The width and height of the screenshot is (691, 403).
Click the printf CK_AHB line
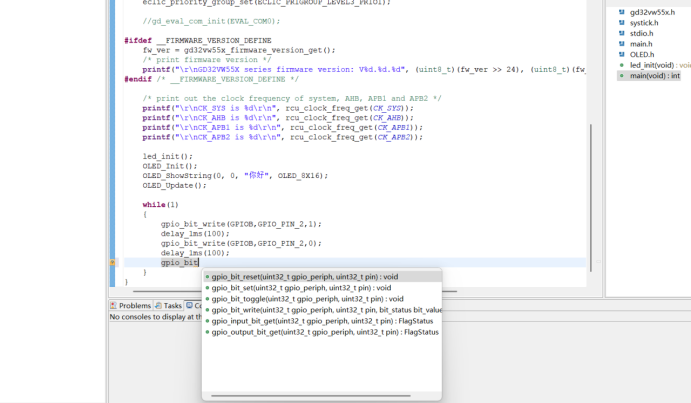[278, 118]
